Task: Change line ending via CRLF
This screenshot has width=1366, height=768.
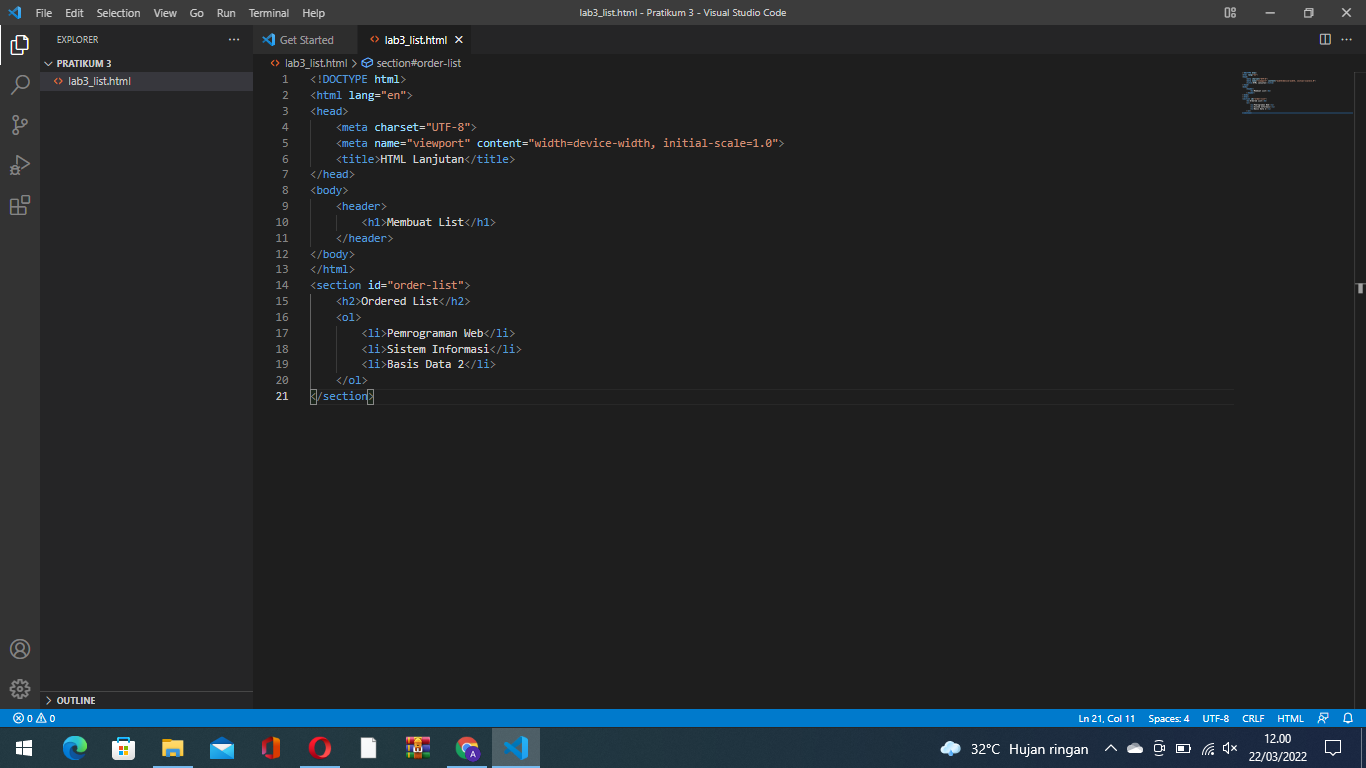Action: click(1253, 718)
